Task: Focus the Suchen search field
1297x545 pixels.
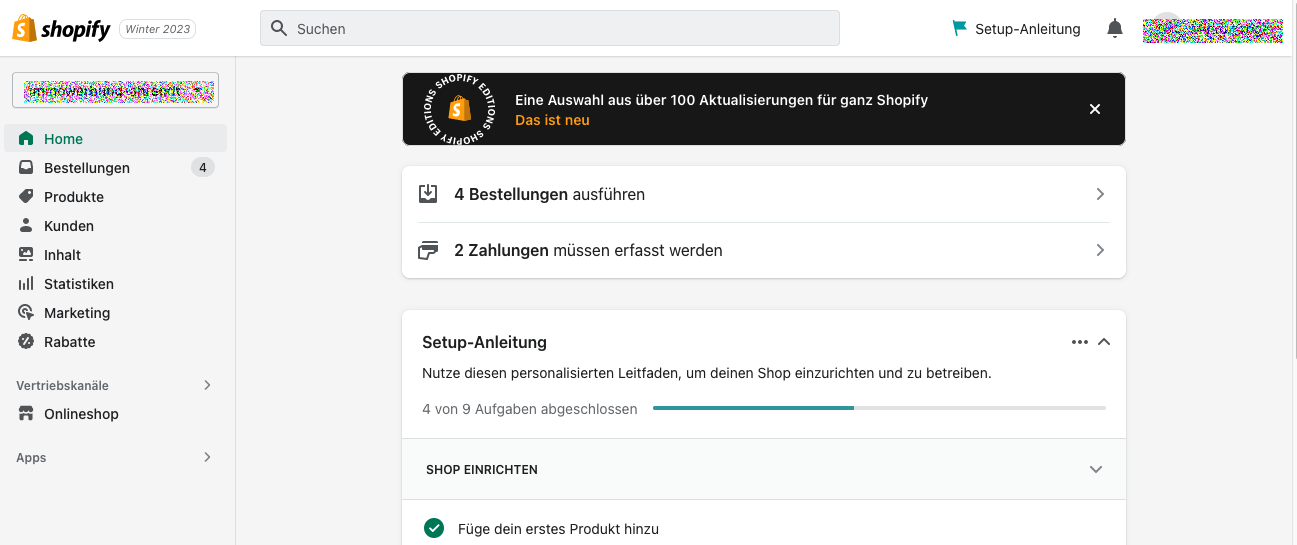Action: (549, 28)
